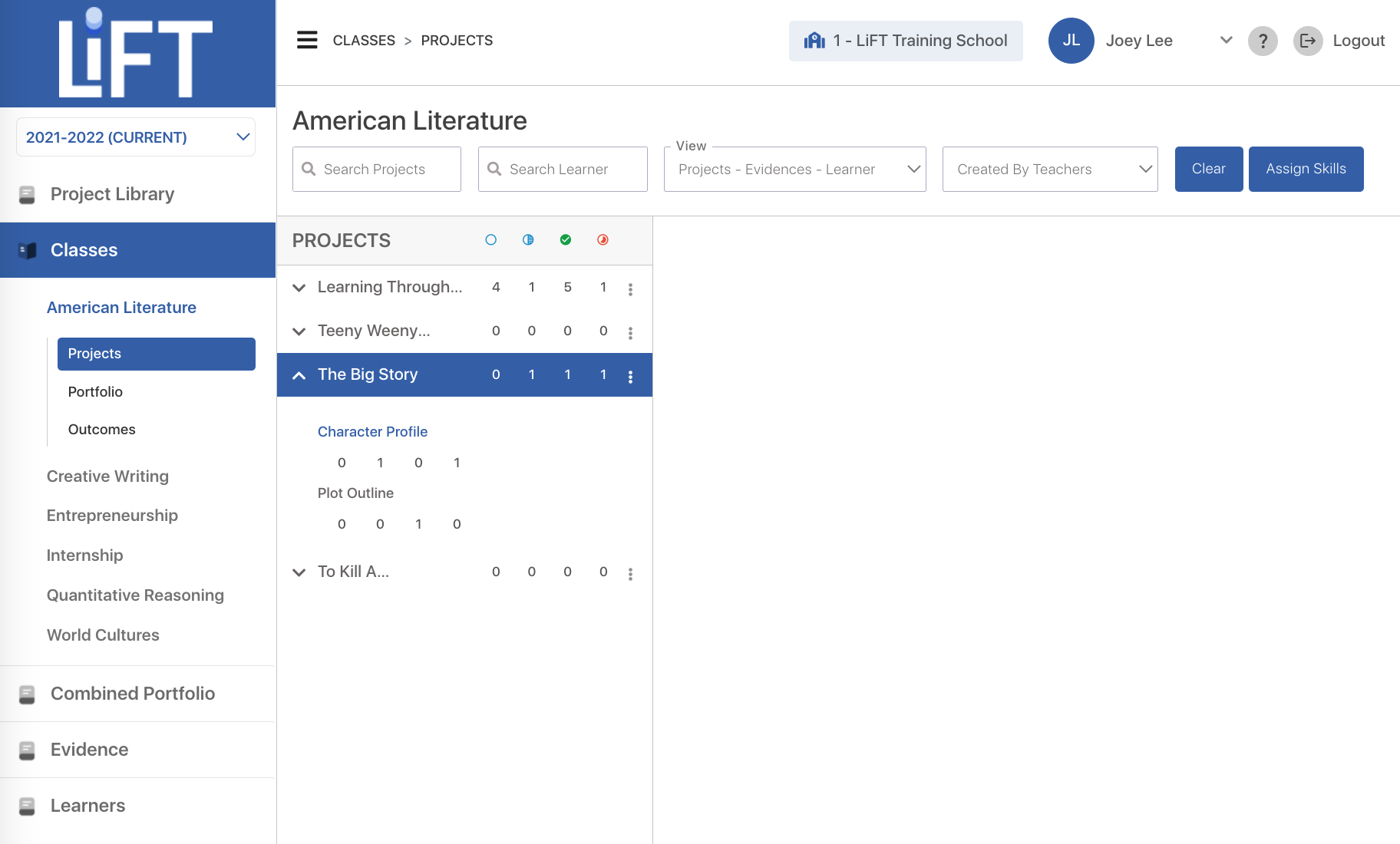The width and height of the screenshot is (1400, 844).
Task: Click the Assign Skills button
Action: (1306, 170)
